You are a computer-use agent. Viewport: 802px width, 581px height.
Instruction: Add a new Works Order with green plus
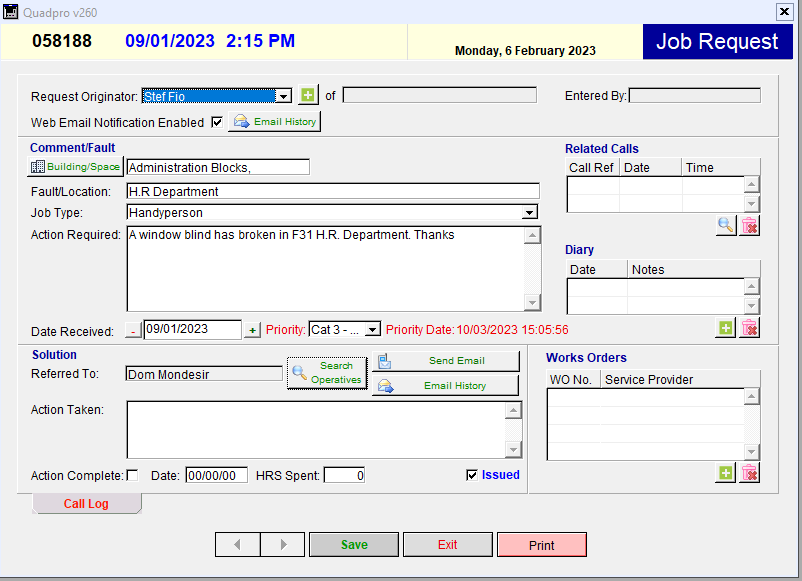point(726,473)
